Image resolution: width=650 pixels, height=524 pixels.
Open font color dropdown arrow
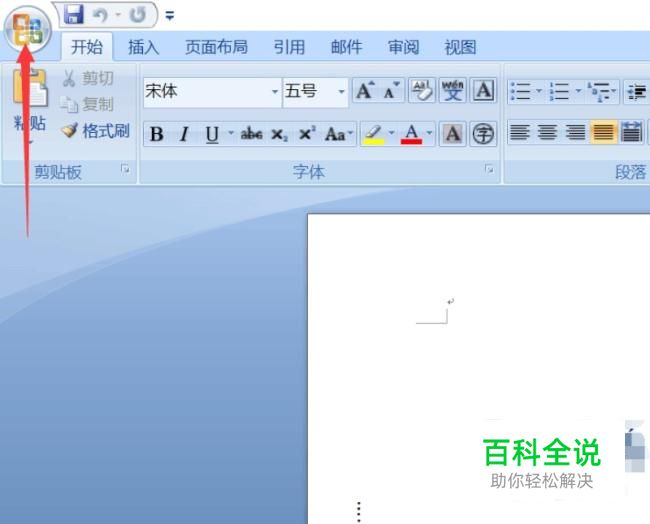[x=429, y=133]
